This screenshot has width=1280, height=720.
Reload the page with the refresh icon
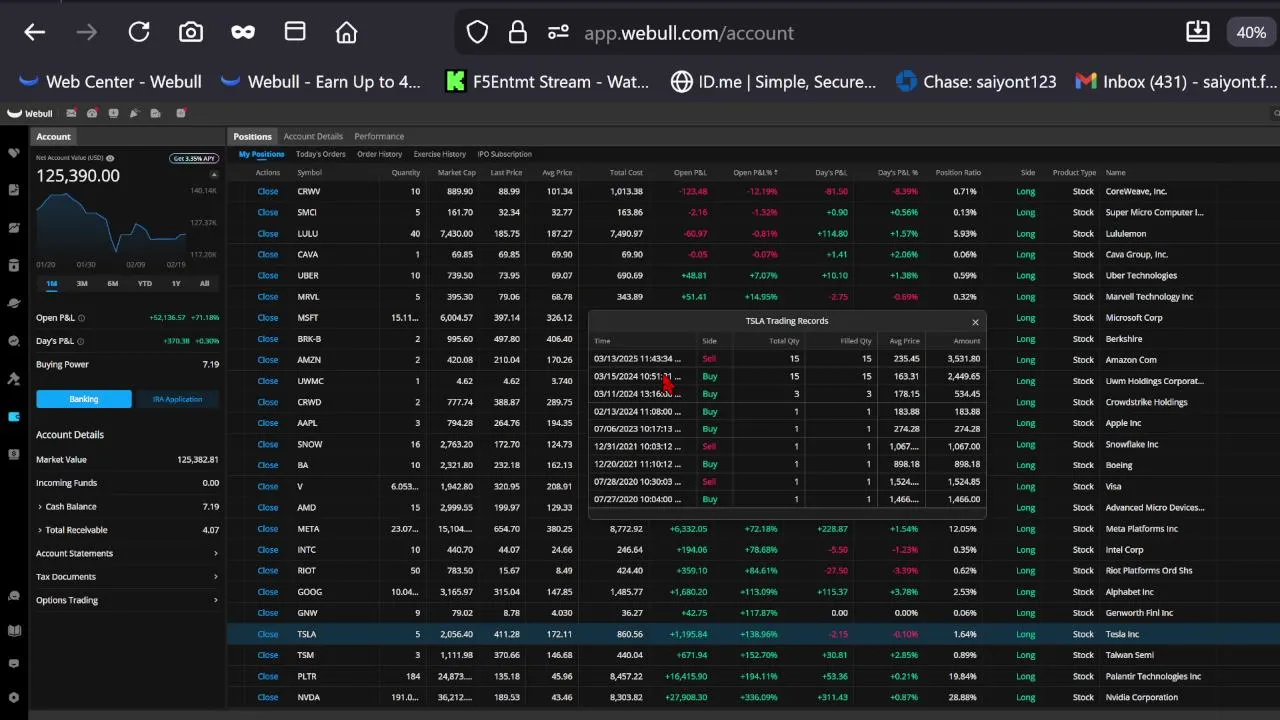tap(139, 33)
